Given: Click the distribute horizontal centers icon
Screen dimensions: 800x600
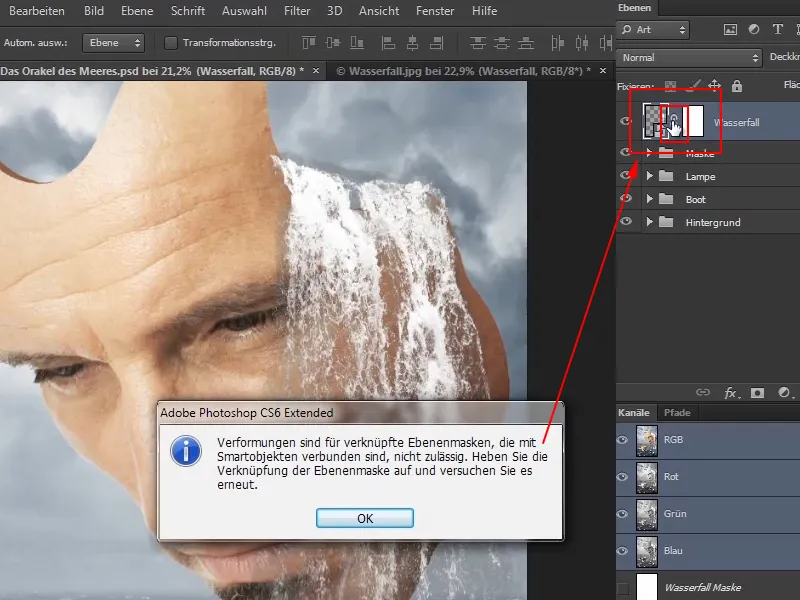Looking at the screenshot, I should point(582,43).
